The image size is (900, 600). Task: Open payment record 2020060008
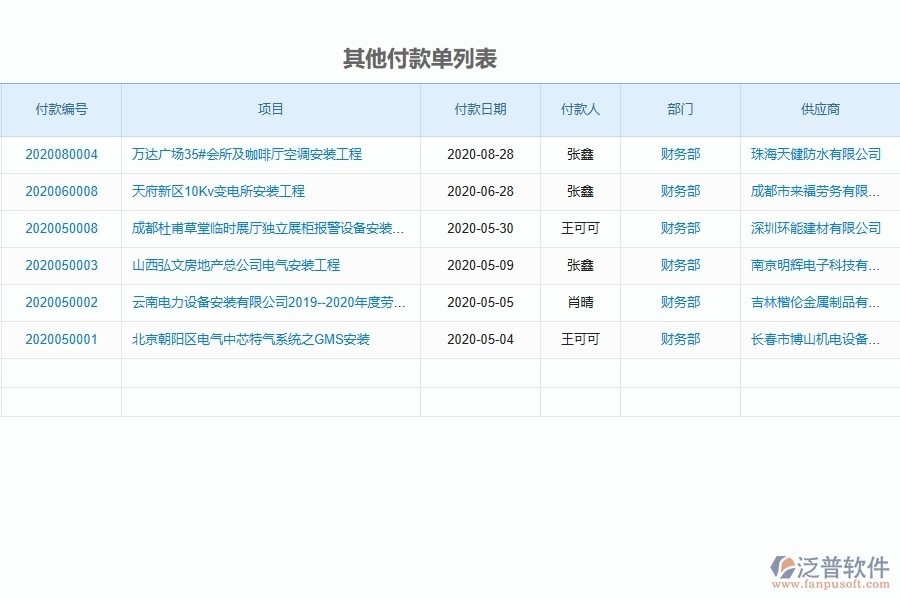(61, 191)
